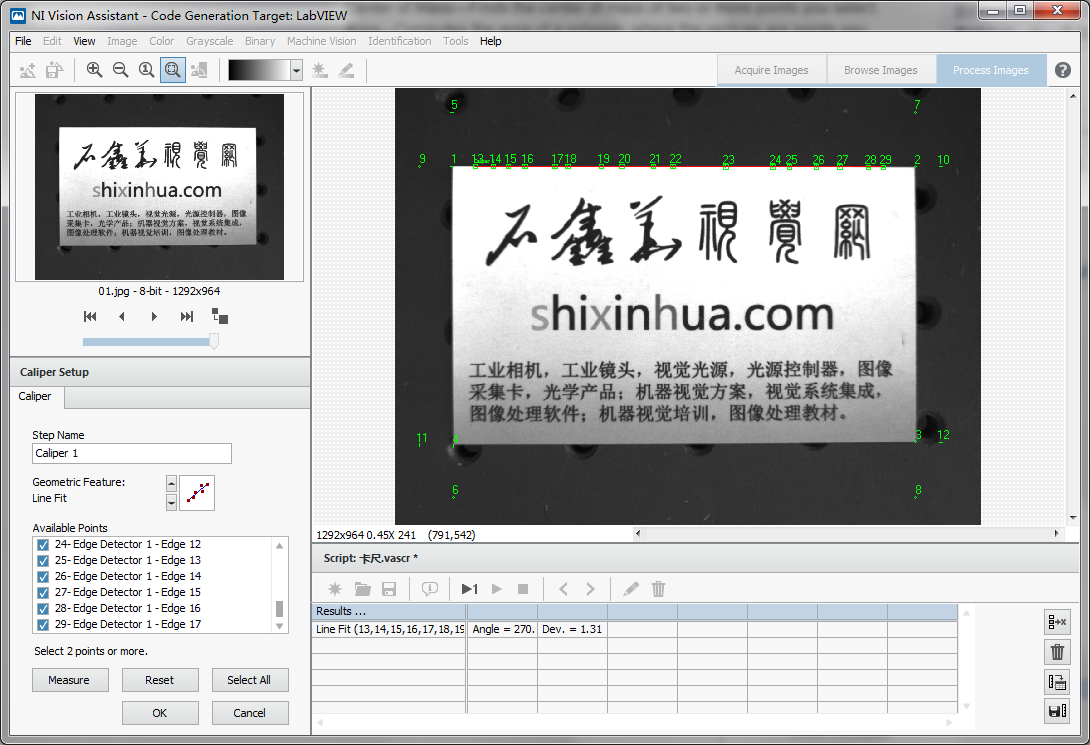Image resolution: width=1090 pixels, height=745 pixels.
Task: Click the save results icon at bottom right
Action: tap(1056, 711)
